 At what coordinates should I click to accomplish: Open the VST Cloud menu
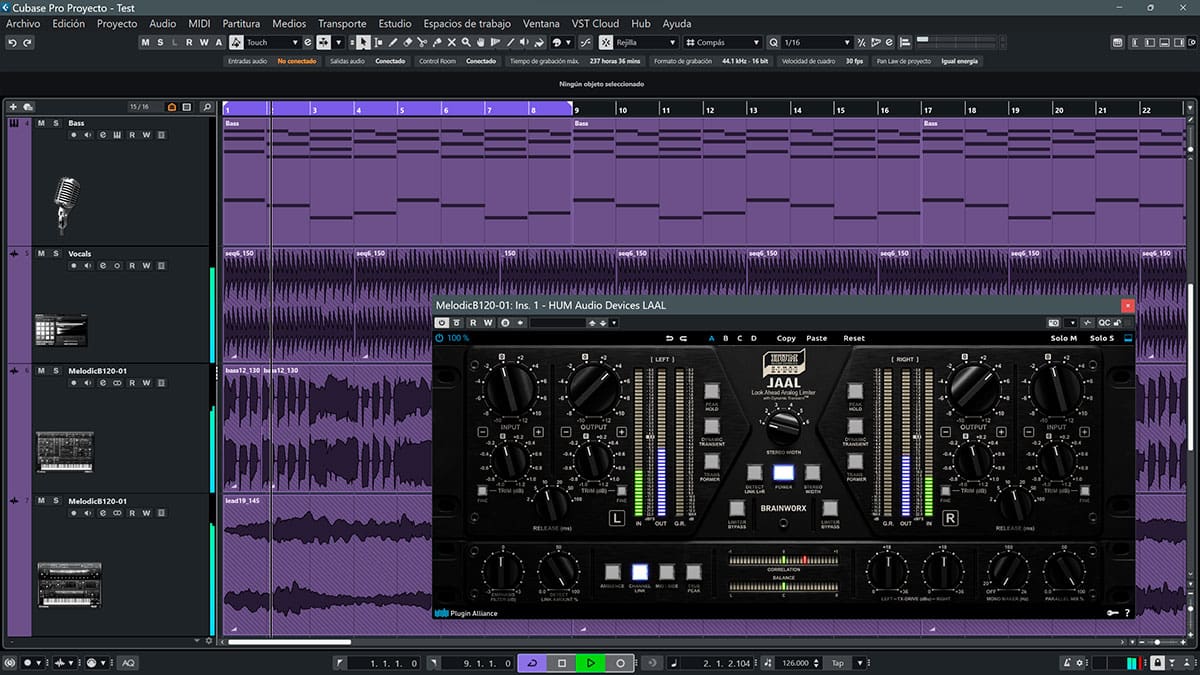596,23
